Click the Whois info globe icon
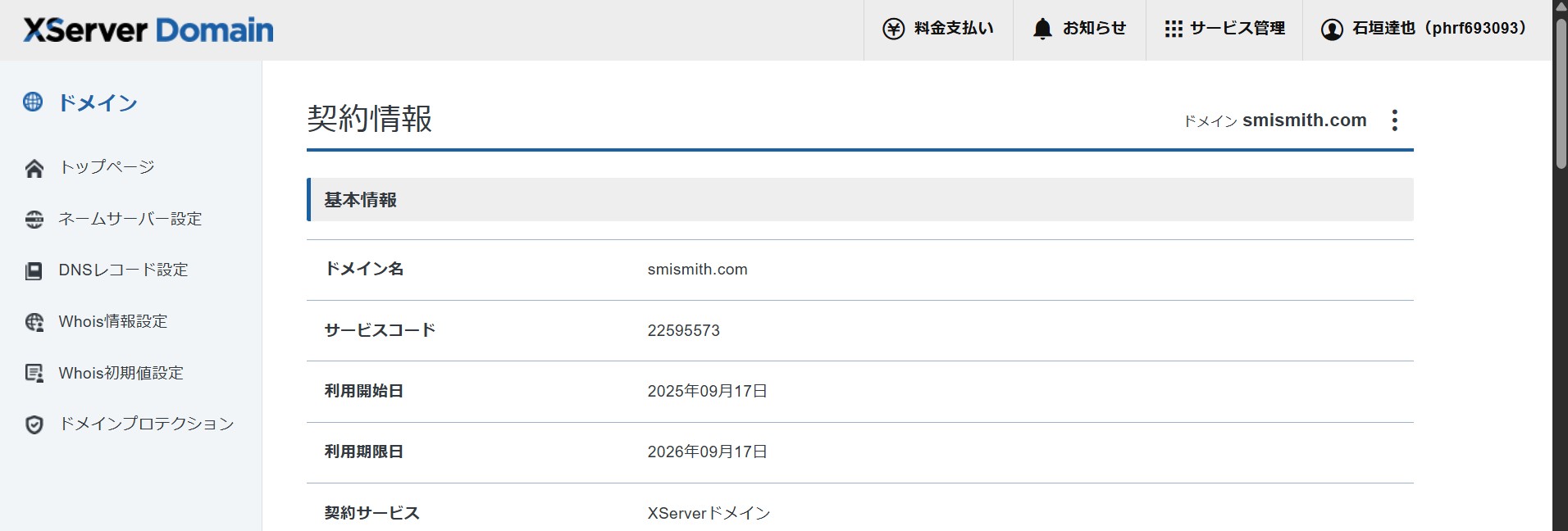This screenshot has height=531, width=1568. click(x=34, y=322)
